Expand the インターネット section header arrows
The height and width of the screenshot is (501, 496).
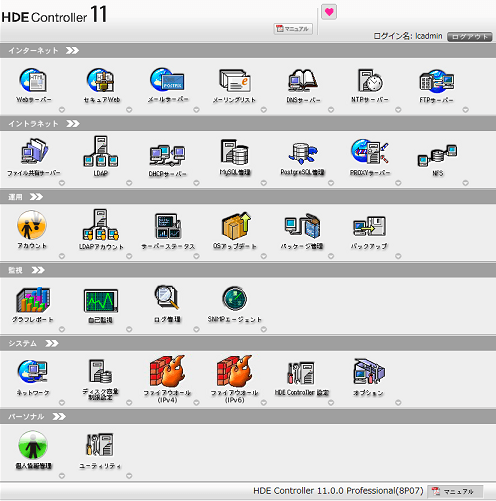point(72,50)
